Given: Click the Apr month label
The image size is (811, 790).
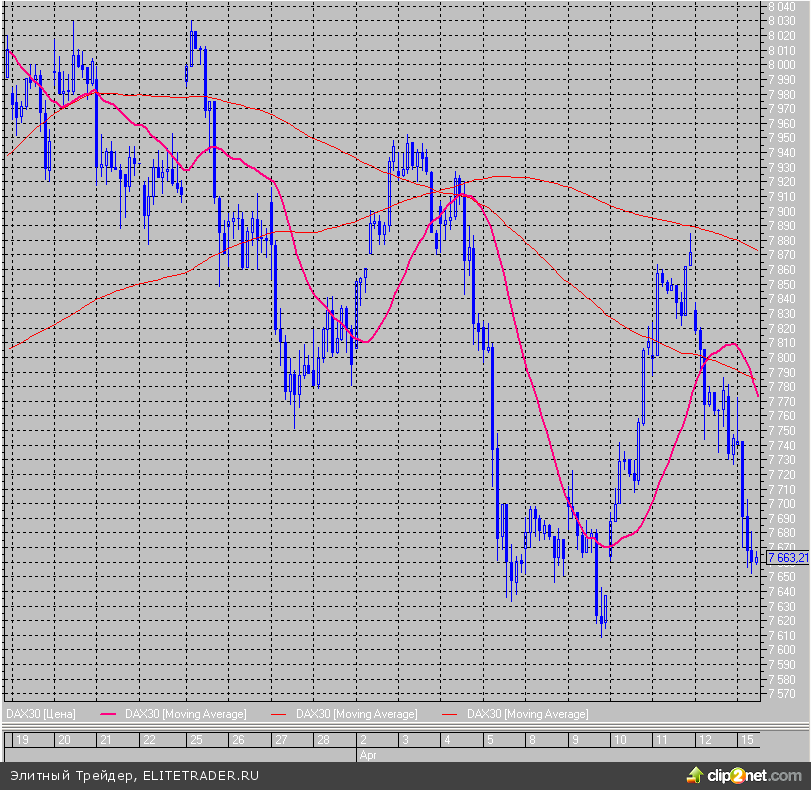Looking at the screenshot, I should [x=367, y=755].
